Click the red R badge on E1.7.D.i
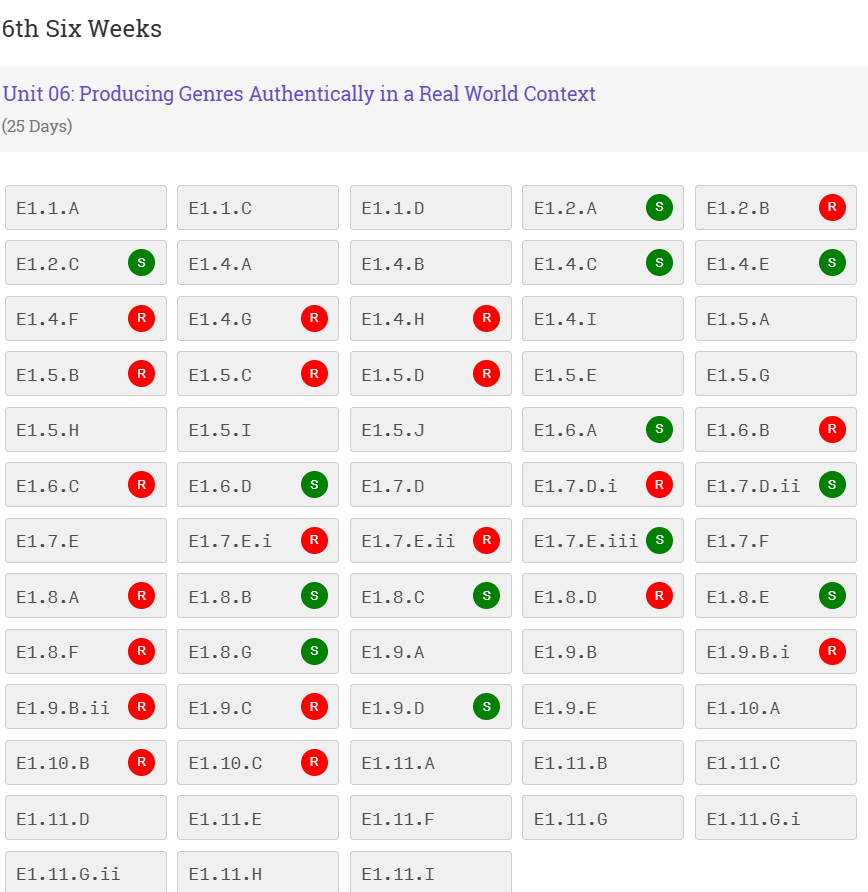This screenshot has width=868, height=892. [659, 485]
